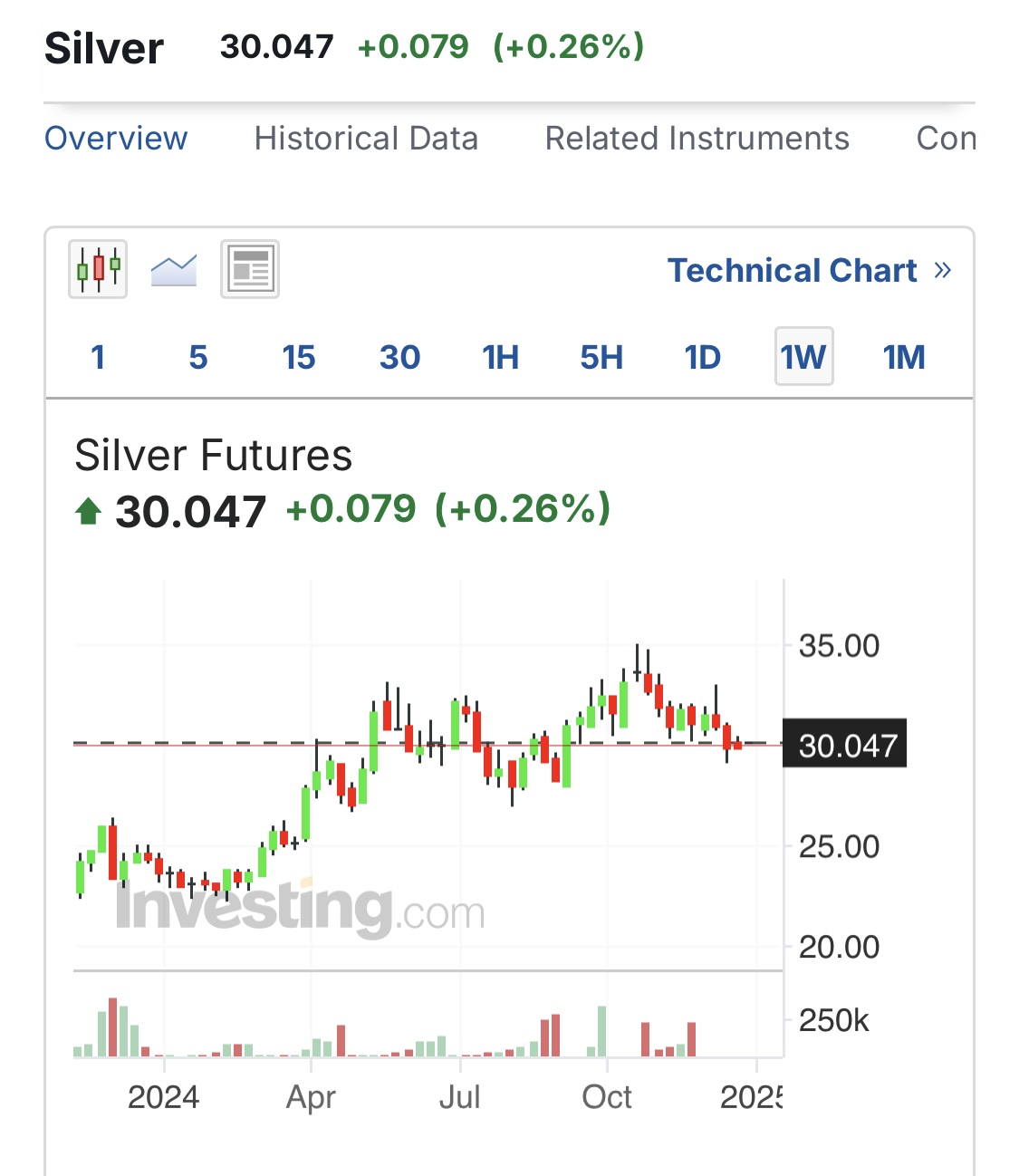Viewport: 1019px width, 1176px height.
Task: Choose the 30 minute timeframe
Action: click(x=400, y=357)
